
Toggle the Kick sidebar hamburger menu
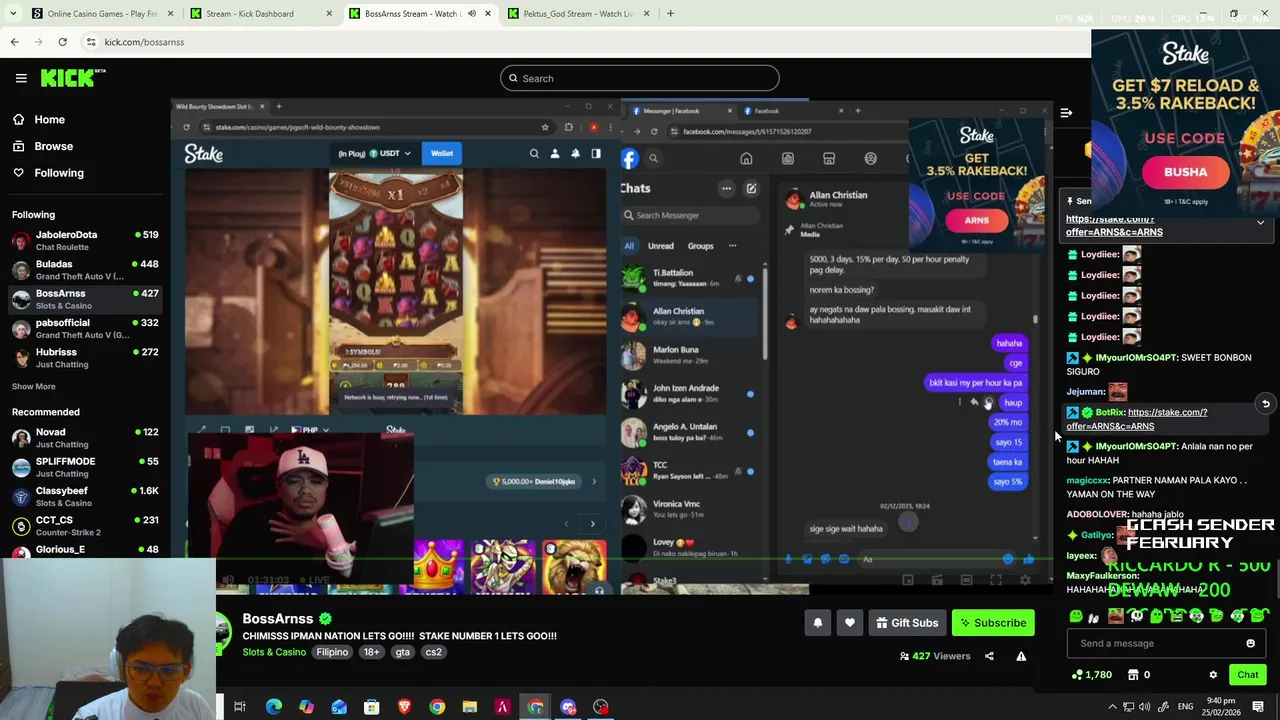coord(21,78)
